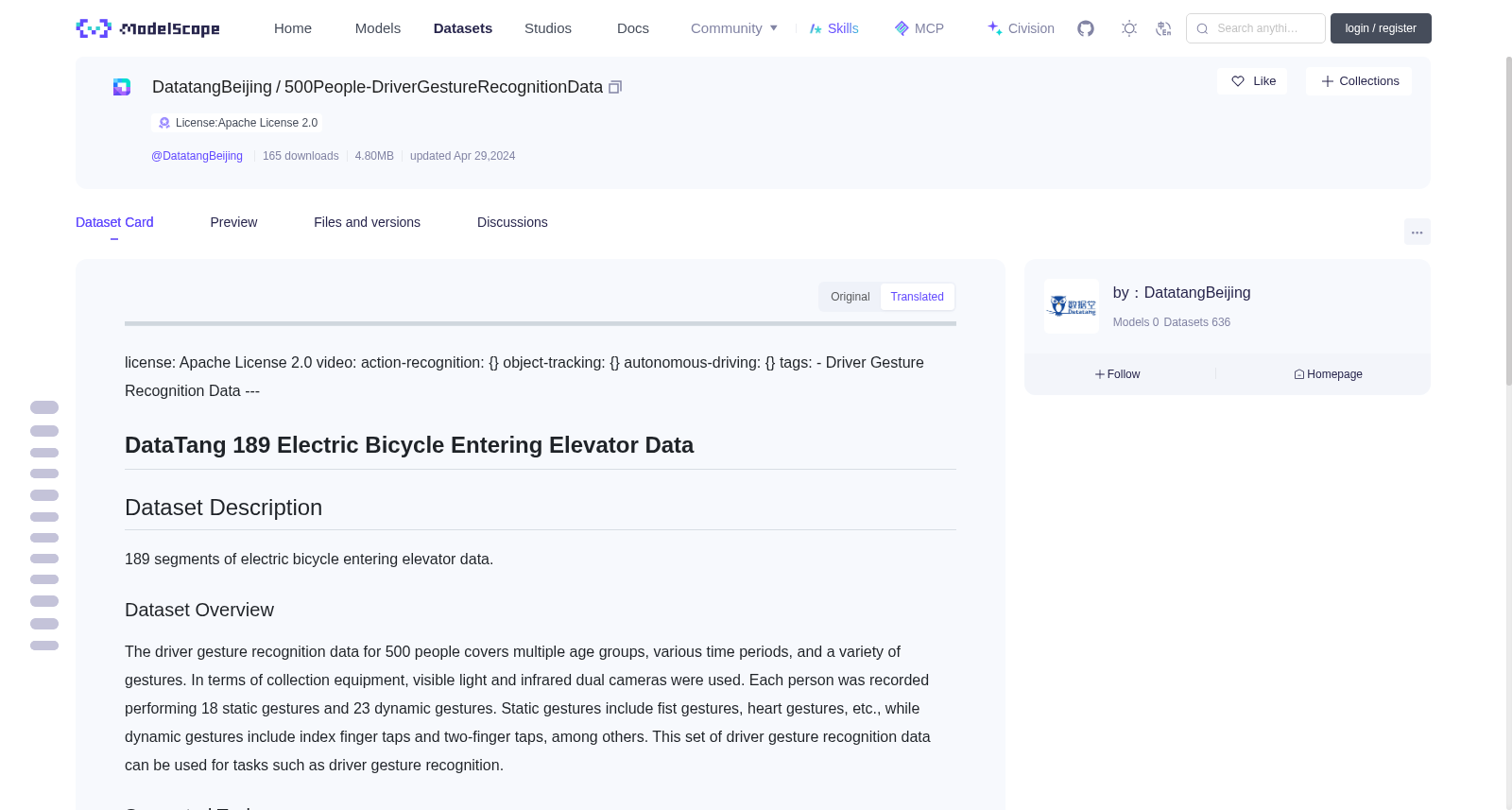Viewport: 1512px width, 810px height.
Task: Show the Translated card text
Action: click(x=917, y=297)
